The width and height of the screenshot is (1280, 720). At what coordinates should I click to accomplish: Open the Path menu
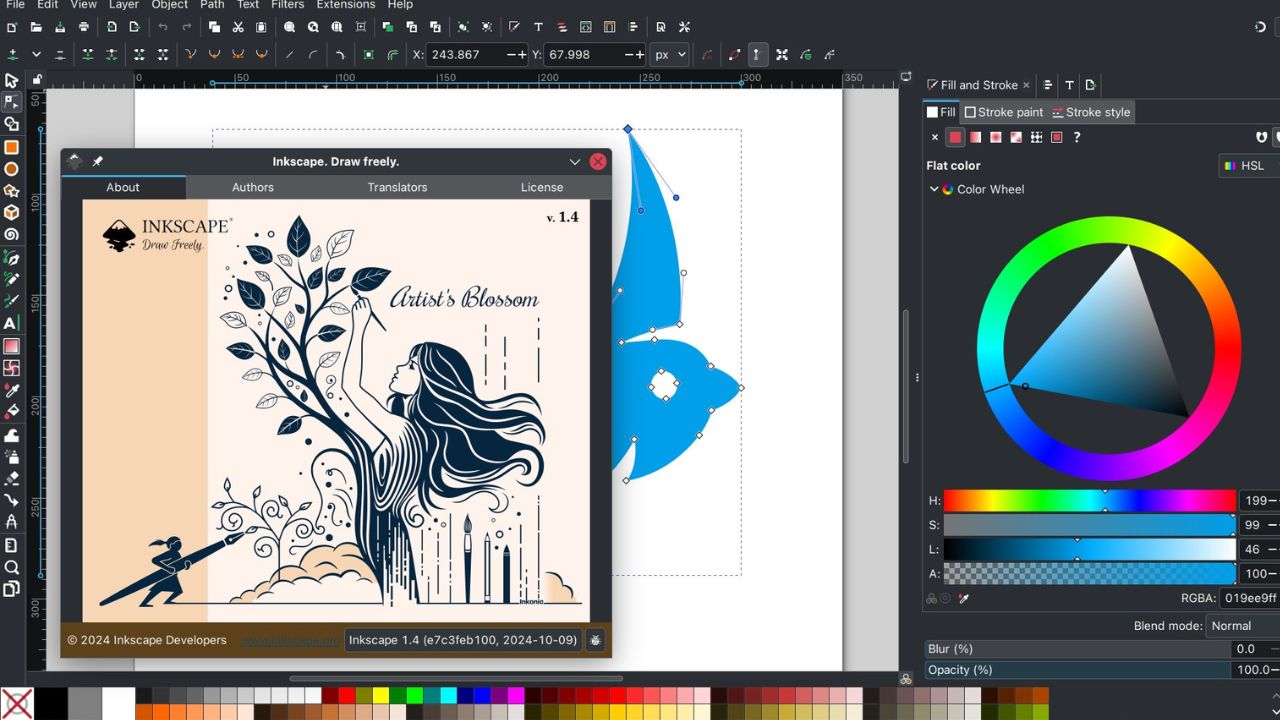pyautogui.click(x=212, y=5)
